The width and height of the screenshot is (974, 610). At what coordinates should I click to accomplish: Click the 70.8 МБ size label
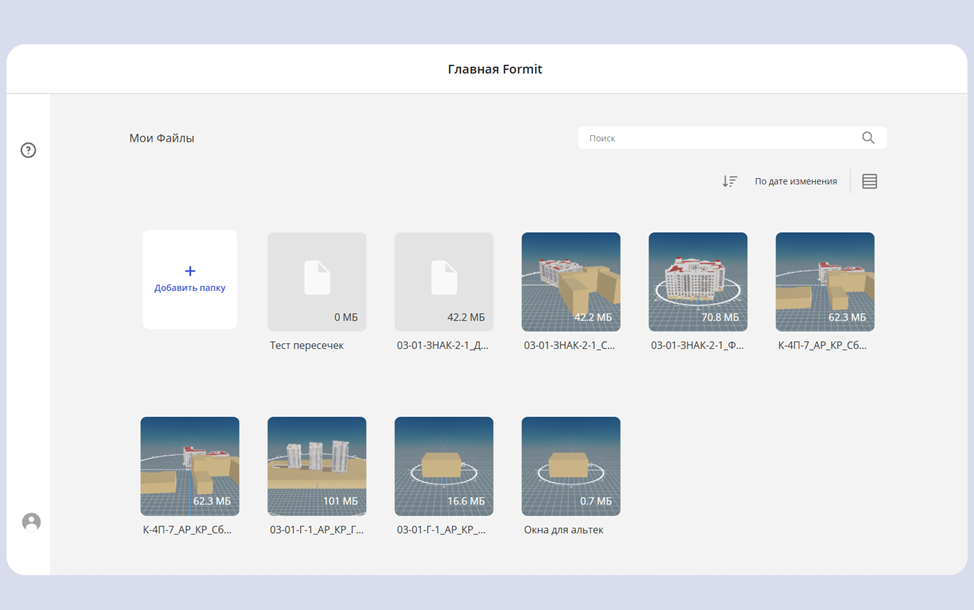coord(720,317)
